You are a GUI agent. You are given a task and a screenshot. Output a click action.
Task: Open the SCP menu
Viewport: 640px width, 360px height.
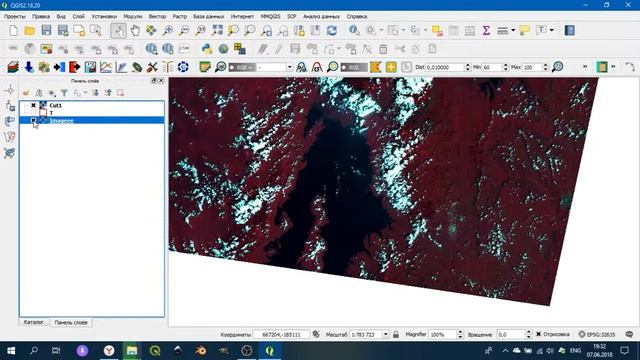tap(291, 16)
